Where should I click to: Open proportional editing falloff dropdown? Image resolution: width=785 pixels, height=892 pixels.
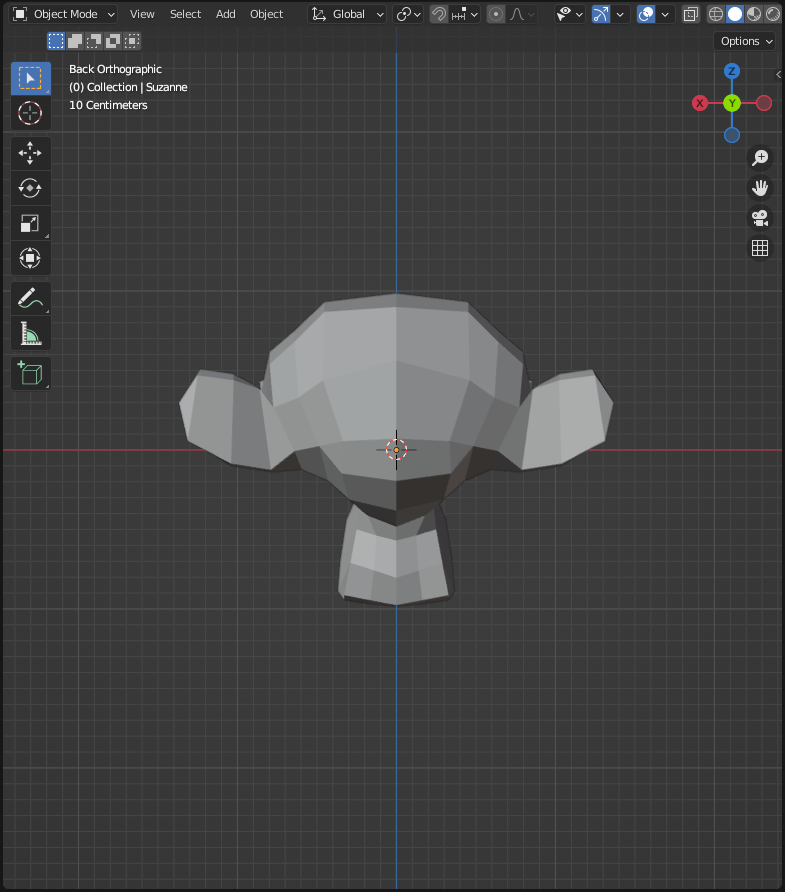pos(522,14)
